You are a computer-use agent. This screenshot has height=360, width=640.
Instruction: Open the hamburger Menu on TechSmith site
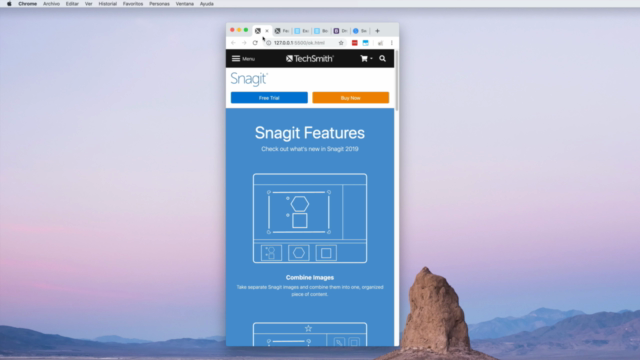[x=243, y=59]
